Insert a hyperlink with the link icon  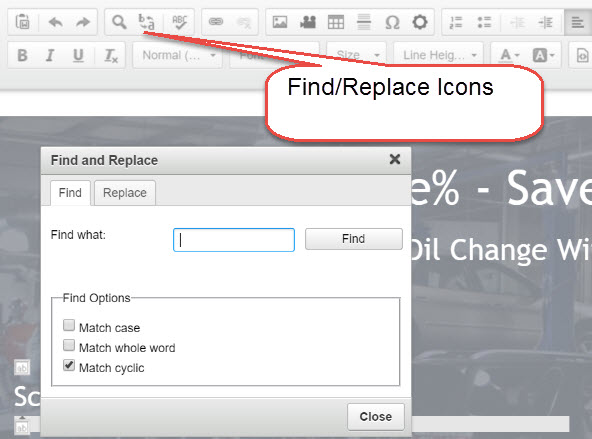click(x=216, y=22)
